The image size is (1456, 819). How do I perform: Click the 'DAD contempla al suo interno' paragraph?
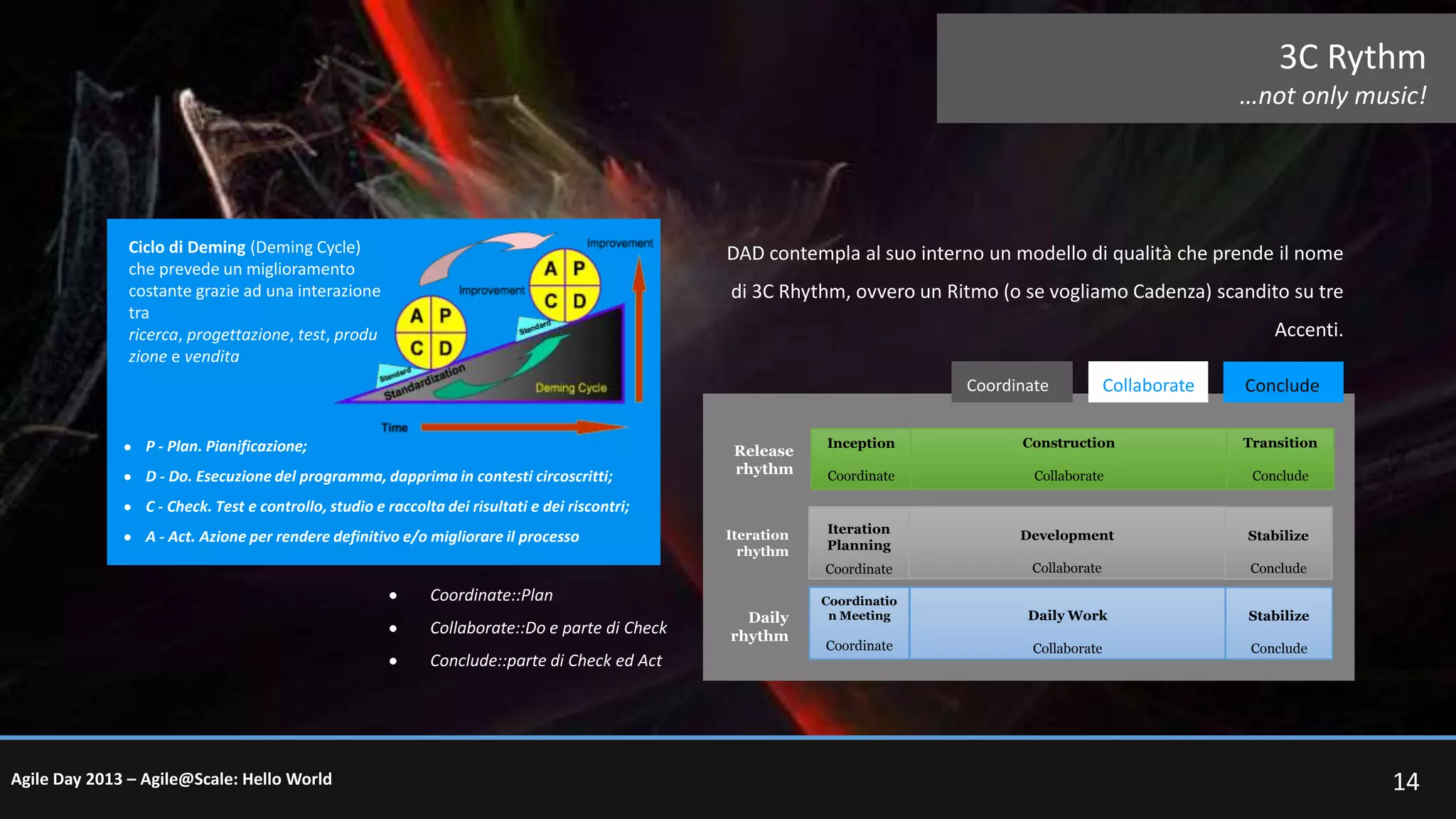1035,291
